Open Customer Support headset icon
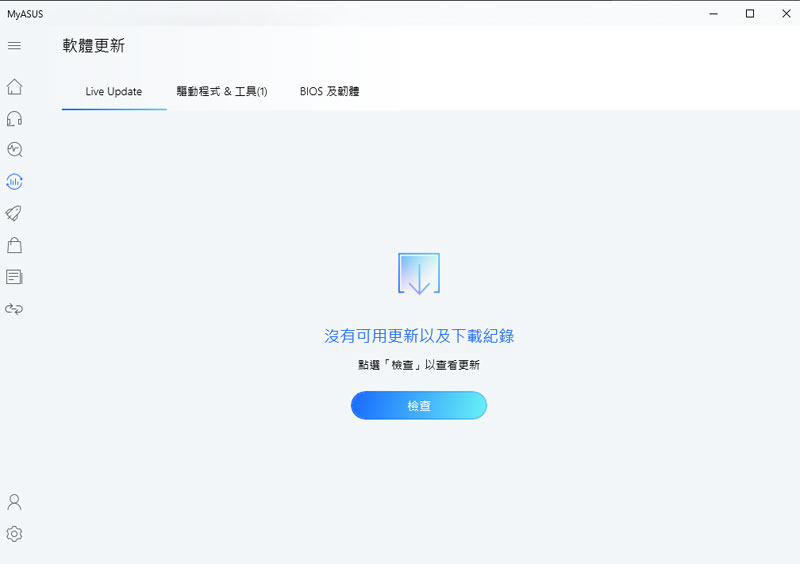 (14, 118)
